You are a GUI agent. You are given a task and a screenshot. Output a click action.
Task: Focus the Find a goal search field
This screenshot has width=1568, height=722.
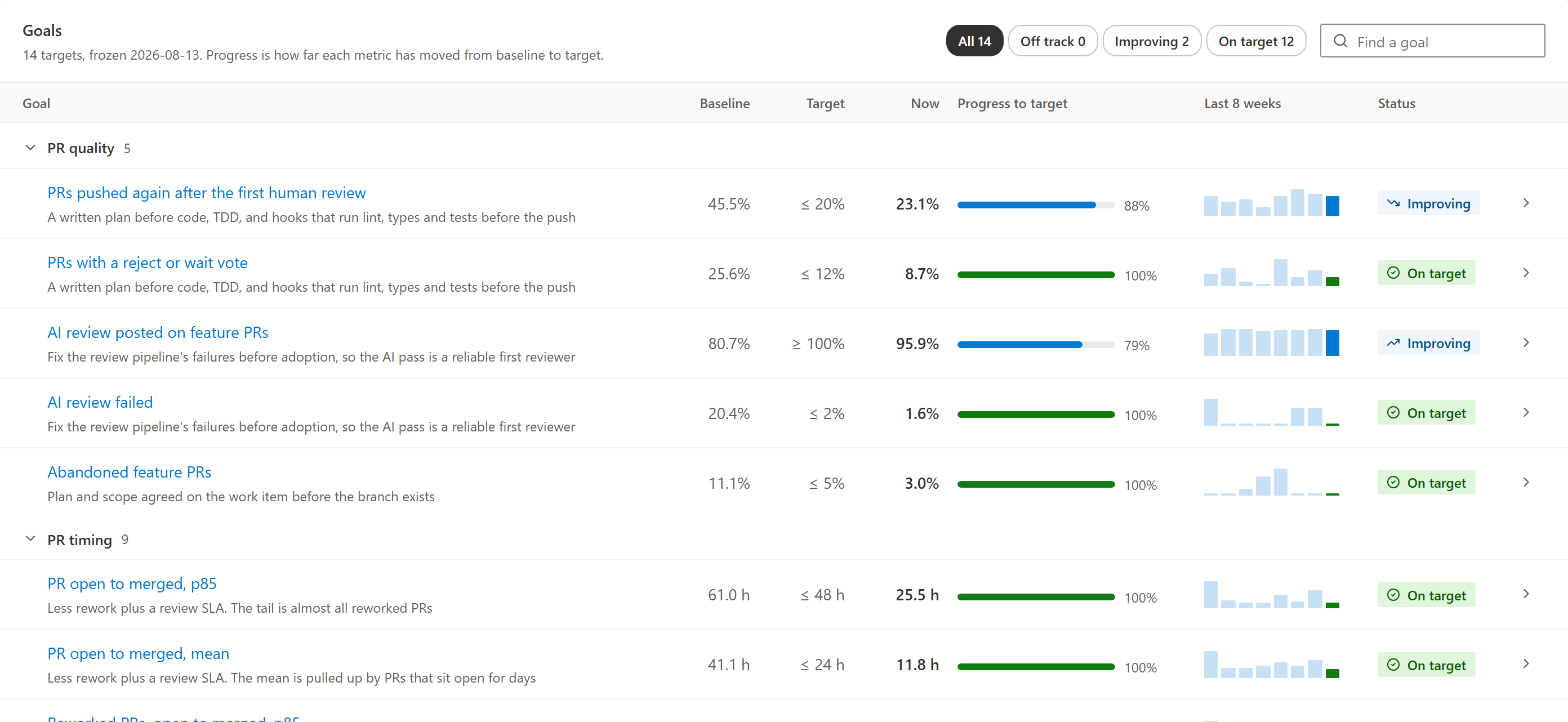(1432, 41)
